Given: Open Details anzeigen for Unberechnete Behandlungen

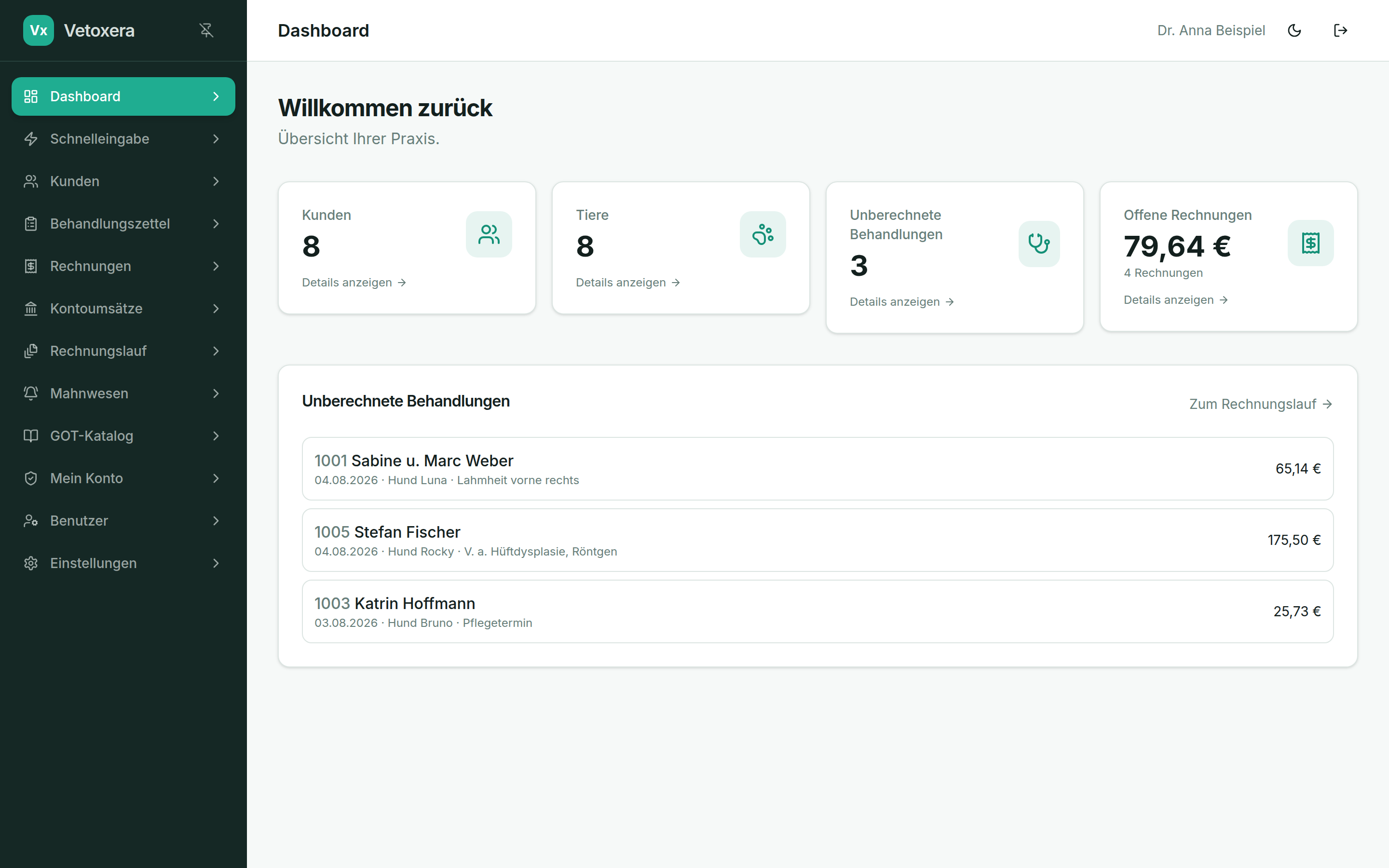Looking at the screenshot, I should [x=902, y=302].
